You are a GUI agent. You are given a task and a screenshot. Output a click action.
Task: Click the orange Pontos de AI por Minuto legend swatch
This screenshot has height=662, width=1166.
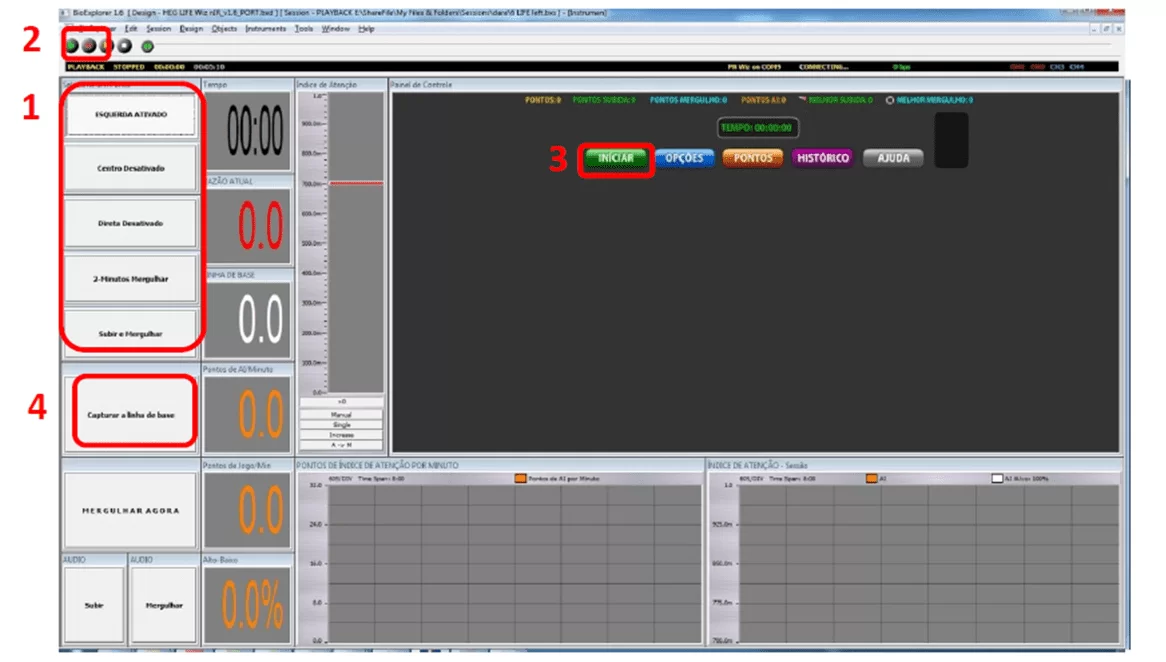click(x=520, y=478)
